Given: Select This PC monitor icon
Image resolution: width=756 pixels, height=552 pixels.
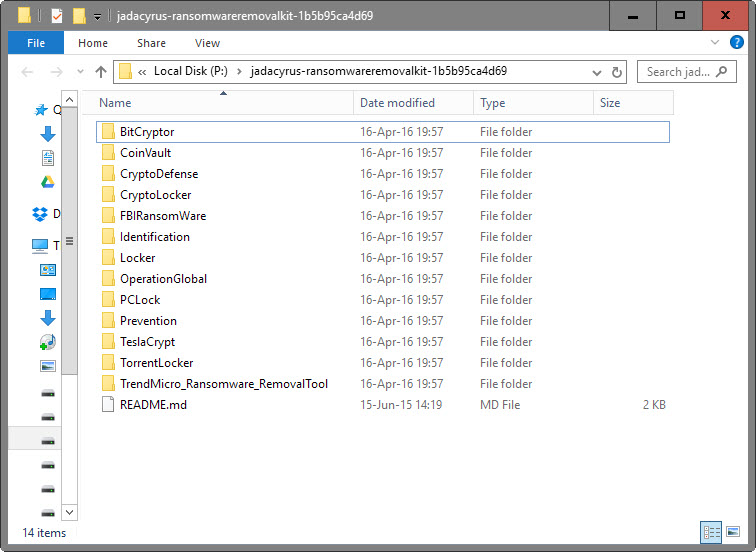Looking at the screenshot, I should click(40, 246).
